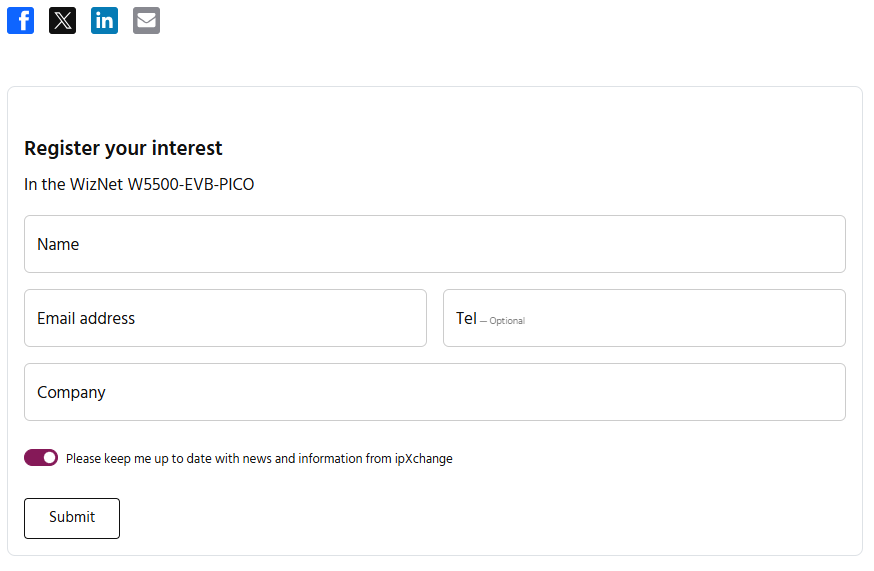The image size is (874, 571).
Task: Share via the X (Twitter) icon
Action: point(62,20)
